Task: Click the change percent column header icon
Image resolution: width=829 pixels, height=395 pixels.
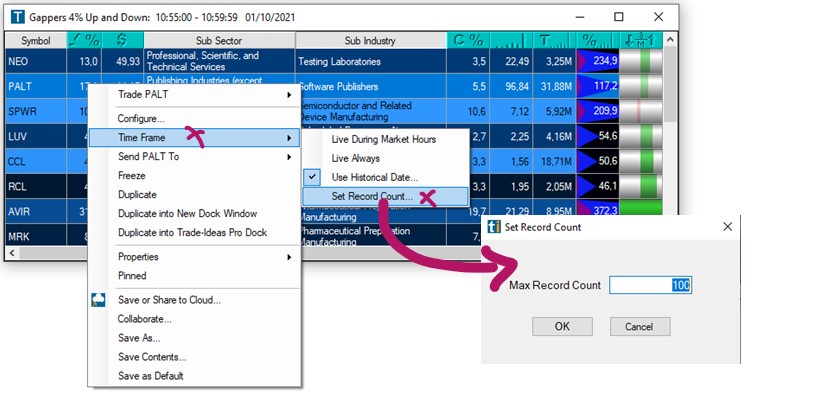Action: (468, 40)
